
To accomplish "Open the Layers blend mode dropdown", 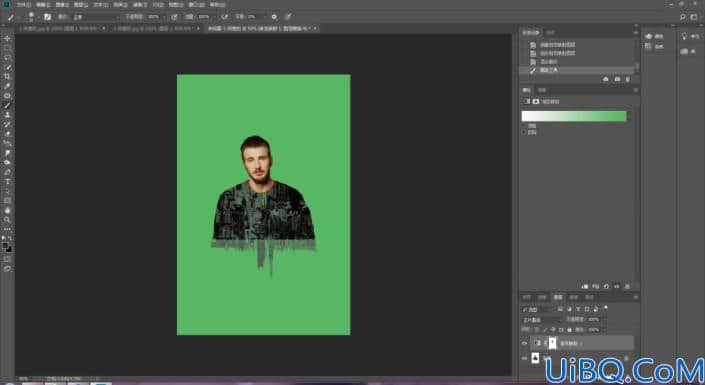I will (x=542, y=320).
